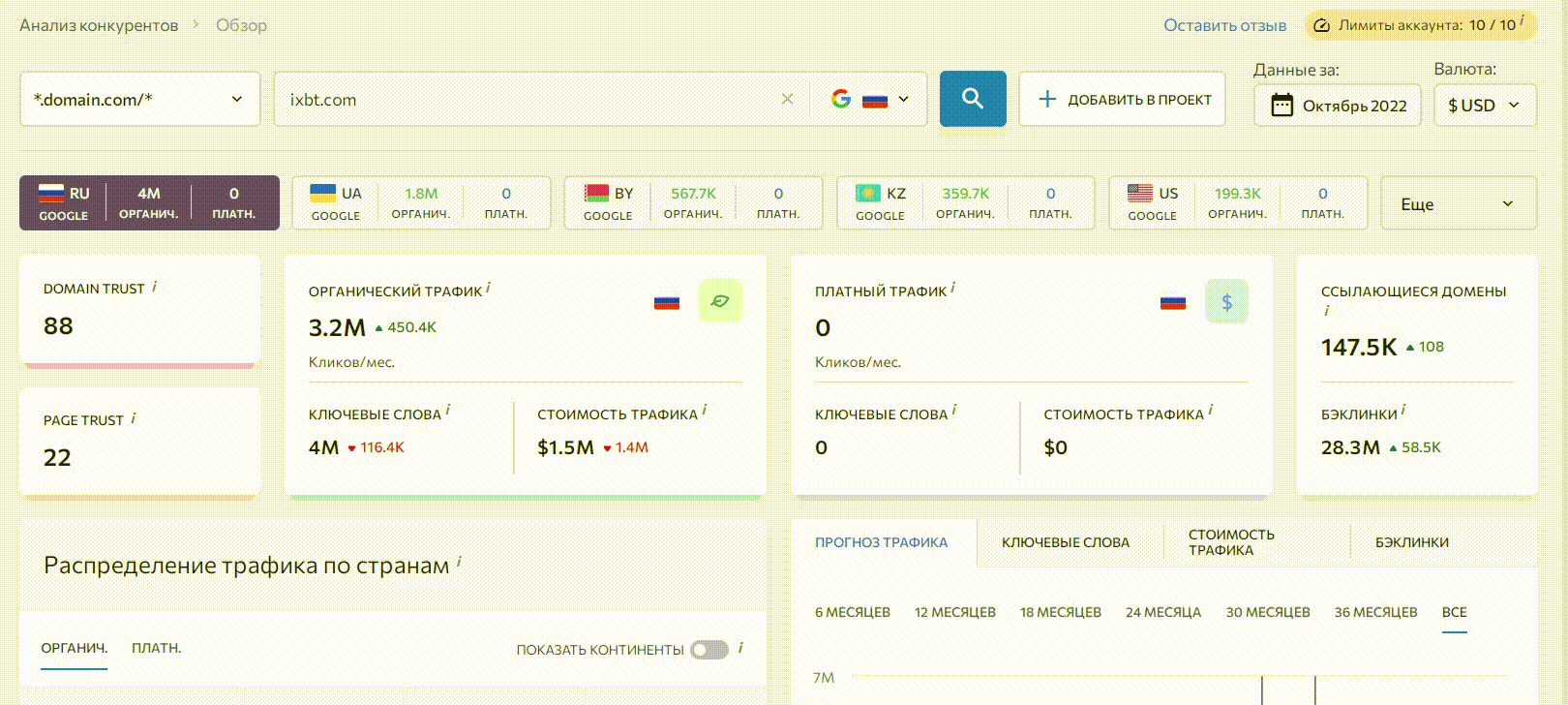Click info icon by paid Стоимость трафика

[1211, 411]
